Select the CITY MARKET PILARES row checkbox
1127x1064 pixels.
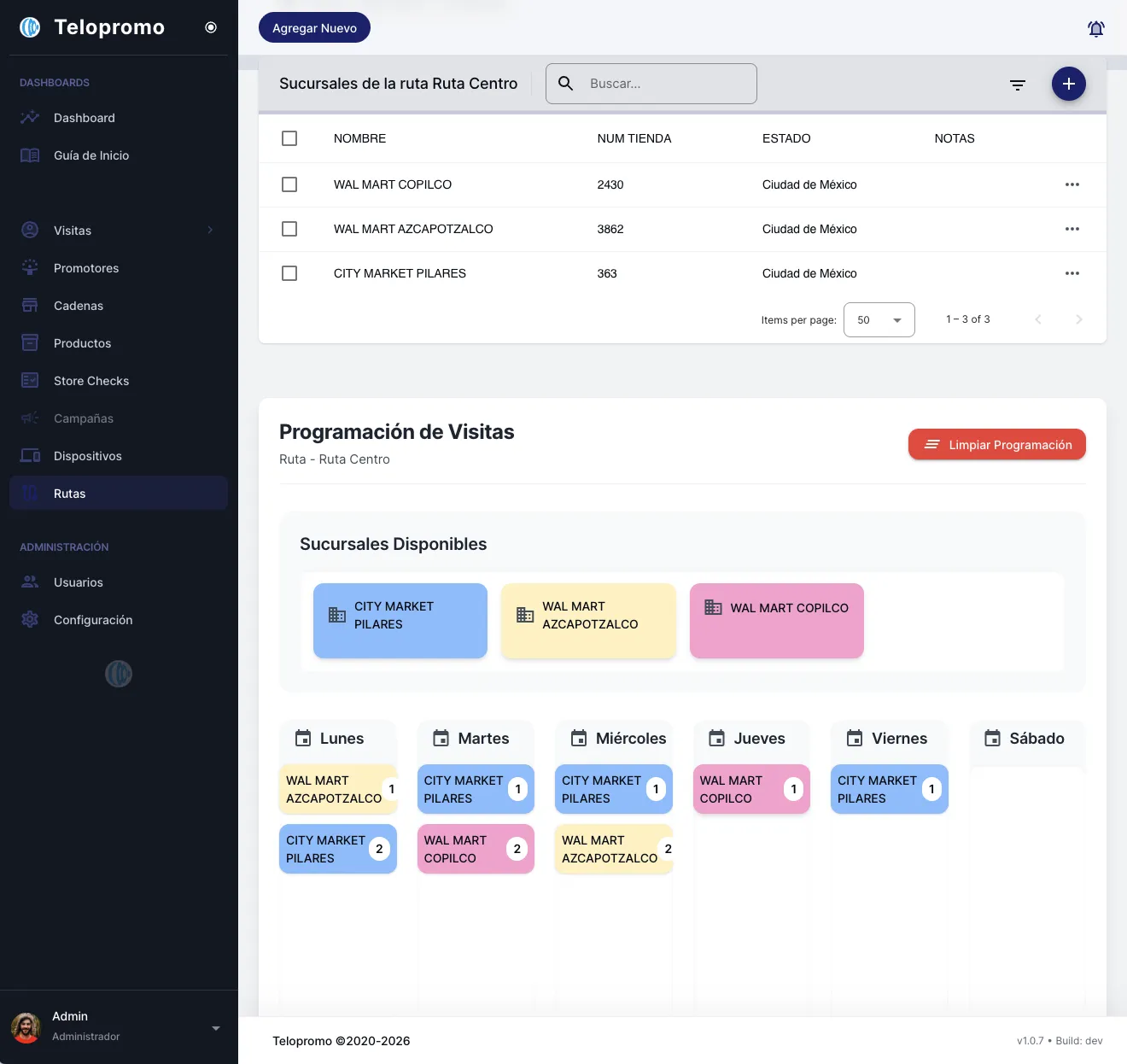tap(289, 273)
